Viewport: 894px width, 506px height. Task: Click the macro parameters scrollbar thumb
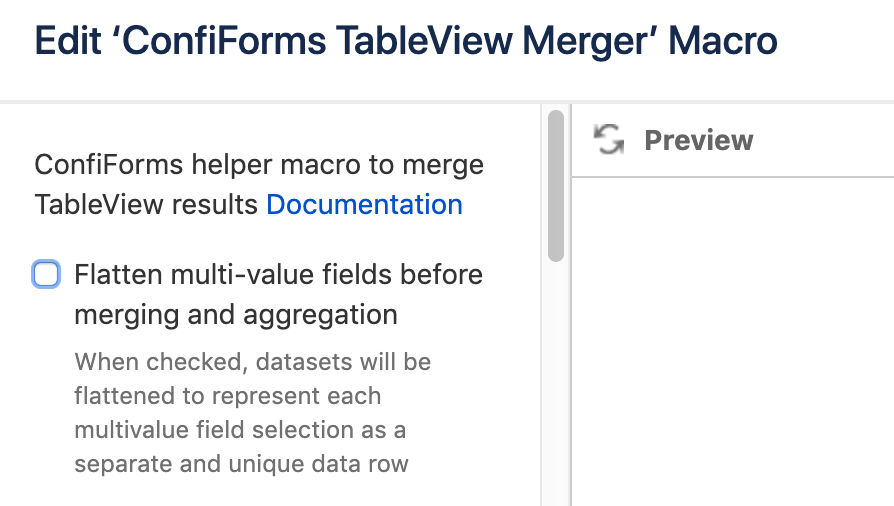[x=556, y=186]
